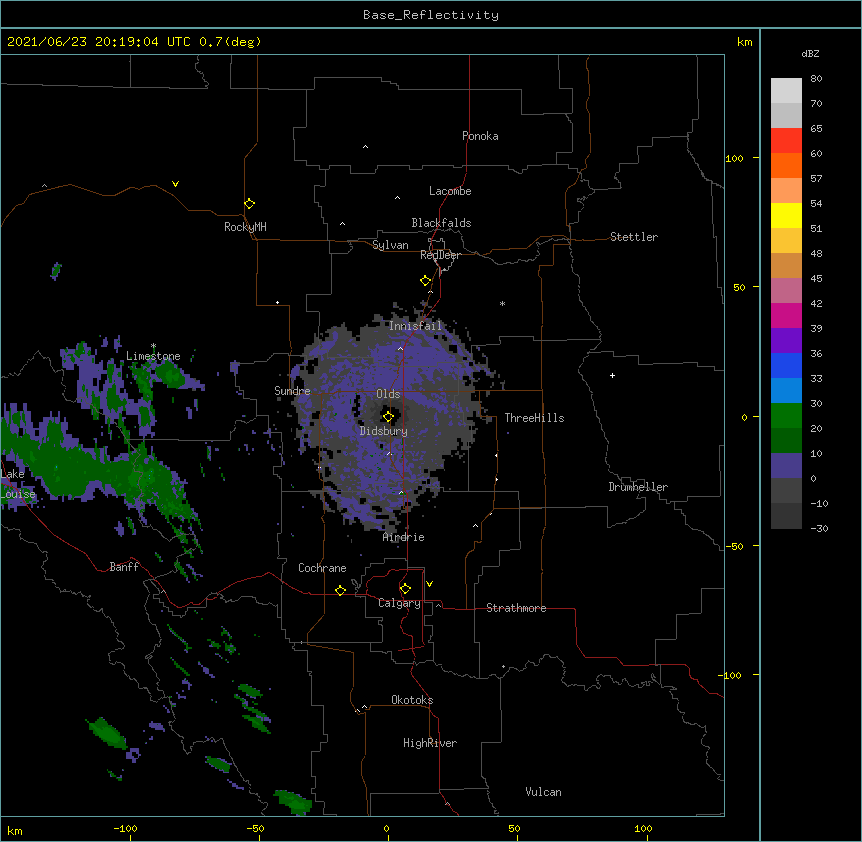Click the white asterisk east of Innisfail

point(502,303)
